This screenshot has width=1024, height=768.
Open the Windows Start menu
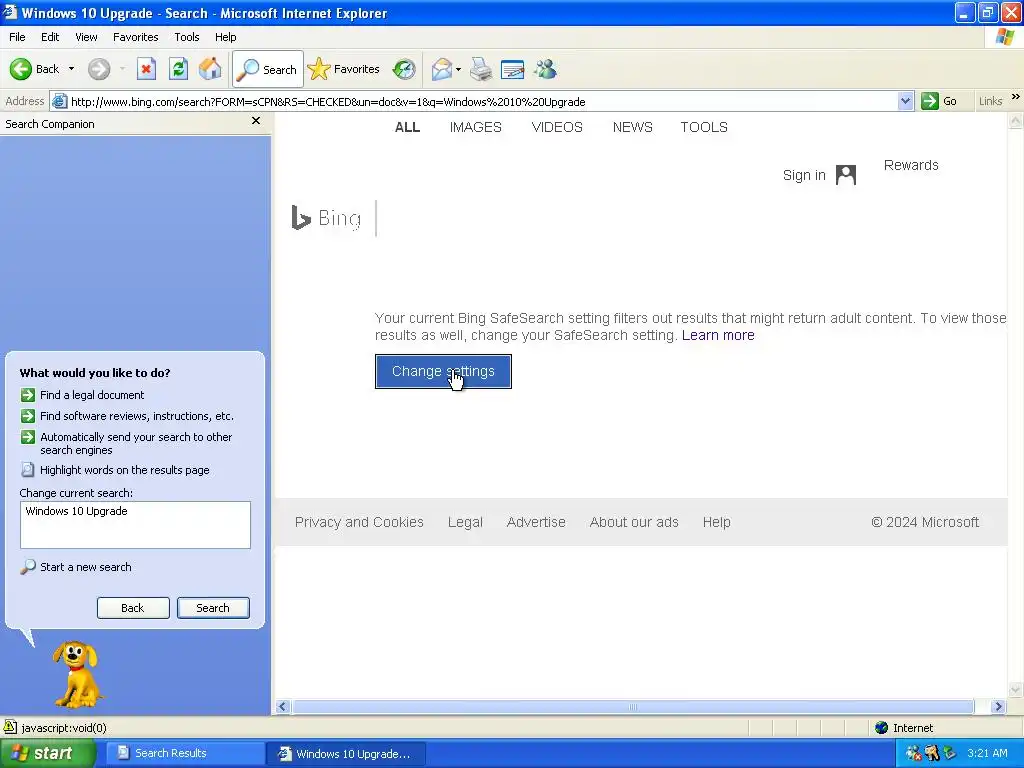tap(47, 754)
